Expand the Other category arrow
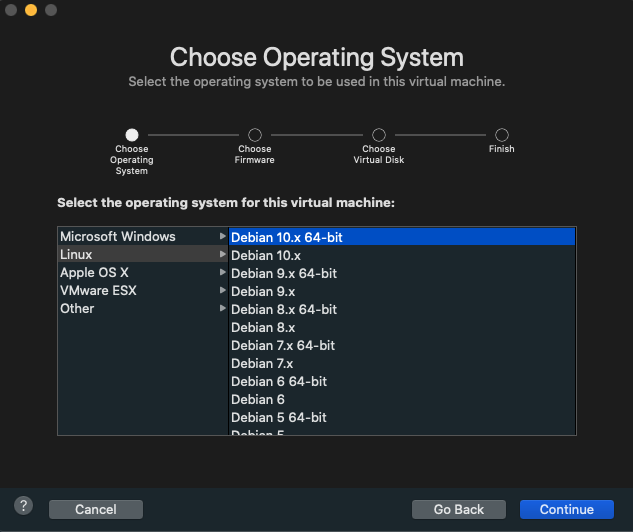633x532 pixels. pyautogui.click(x=222, y=309)
